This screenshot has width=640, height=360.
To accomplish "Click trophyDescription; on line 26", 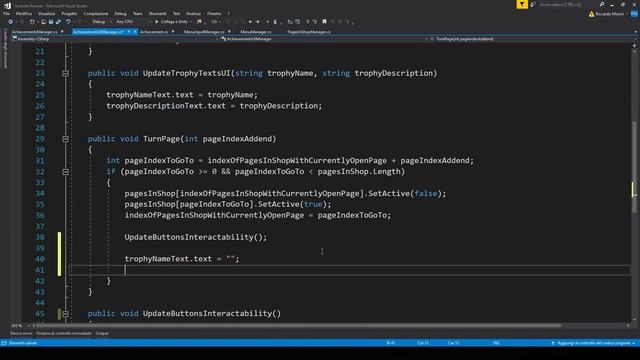I will 280,106.
